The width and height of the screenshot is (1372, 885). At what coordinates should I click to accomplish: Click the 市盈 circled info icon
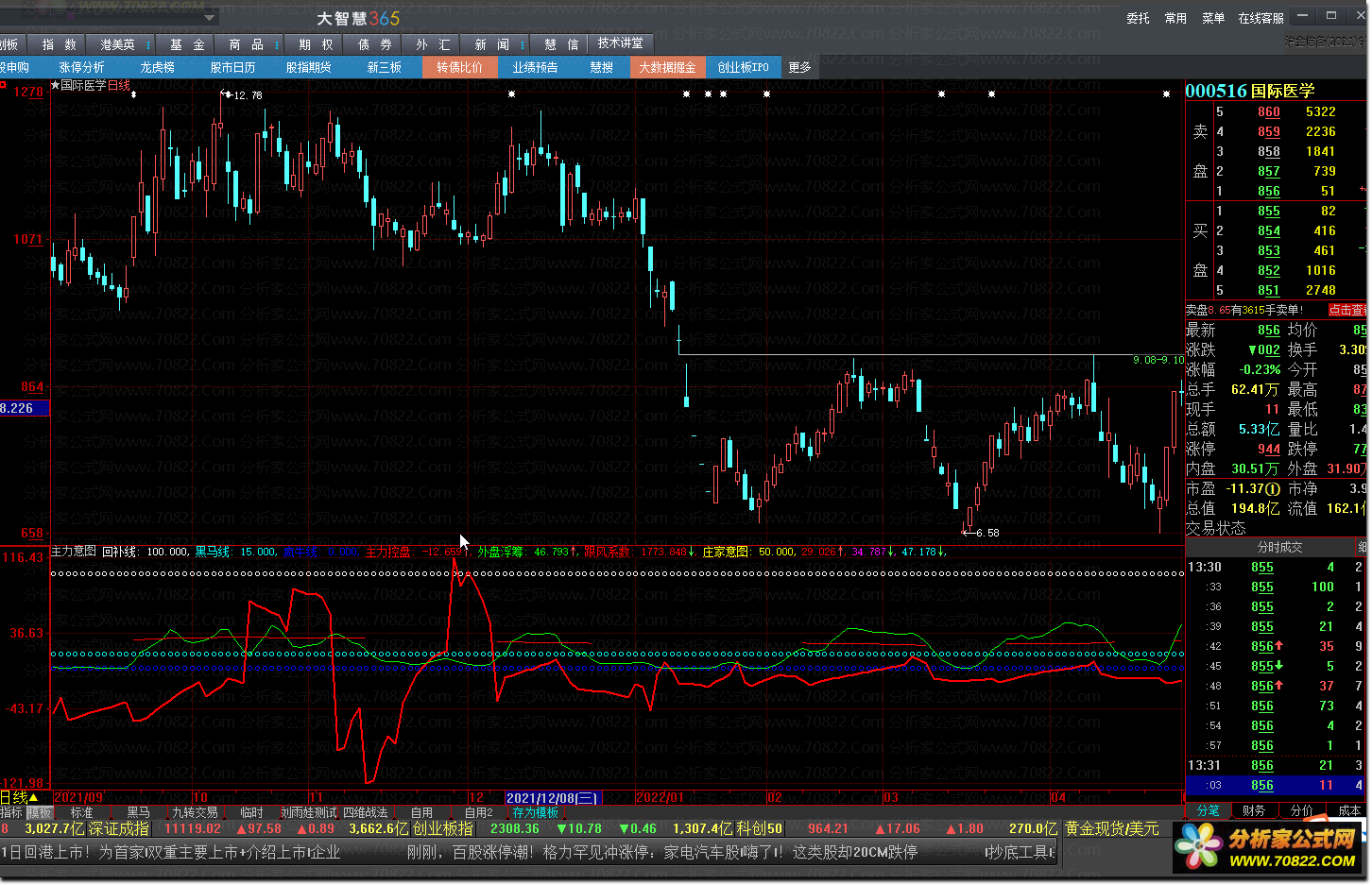click(x=1272, y=488)
